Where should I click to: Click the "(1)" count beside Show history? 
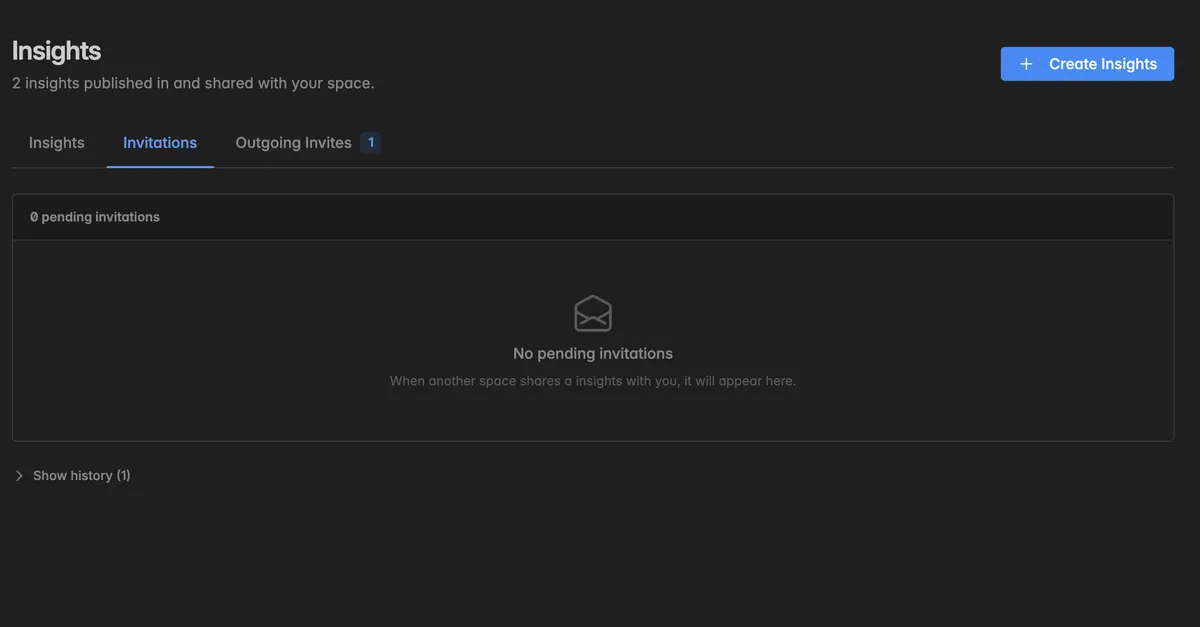coord(124,476)
